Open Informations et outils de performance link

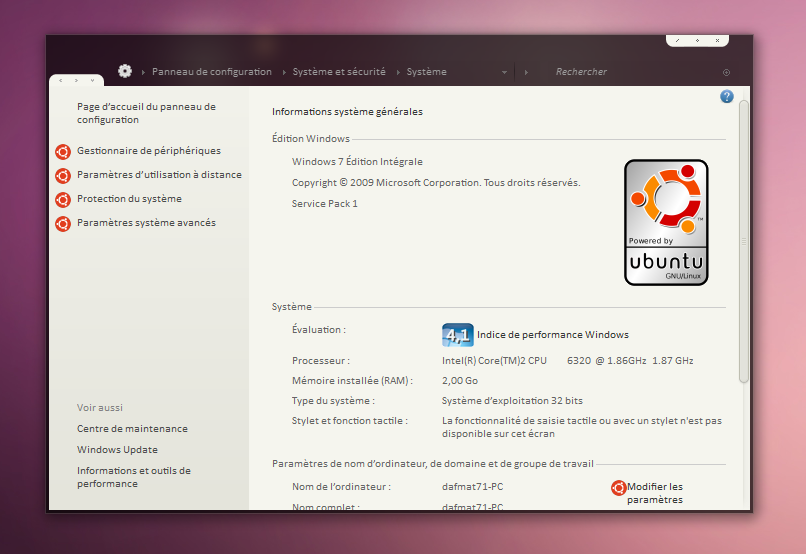[x=134, y=477]
